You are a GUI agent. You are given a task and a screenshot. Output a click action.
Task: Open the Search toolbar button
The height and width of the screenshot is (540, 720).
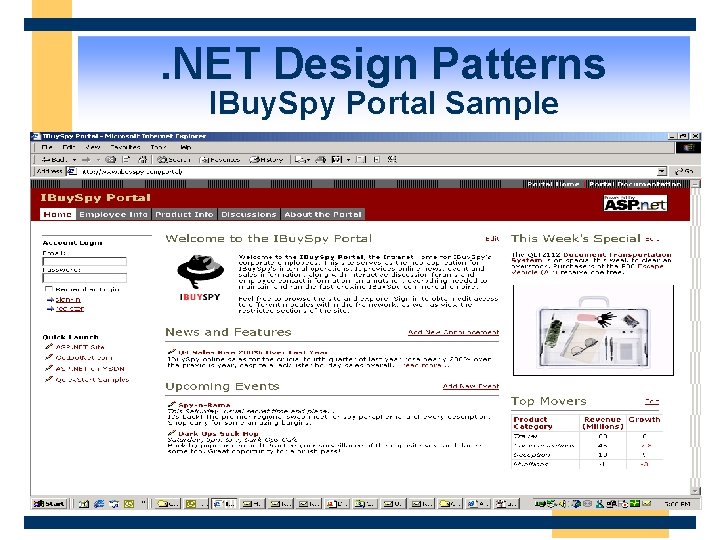tap(174, 159)
